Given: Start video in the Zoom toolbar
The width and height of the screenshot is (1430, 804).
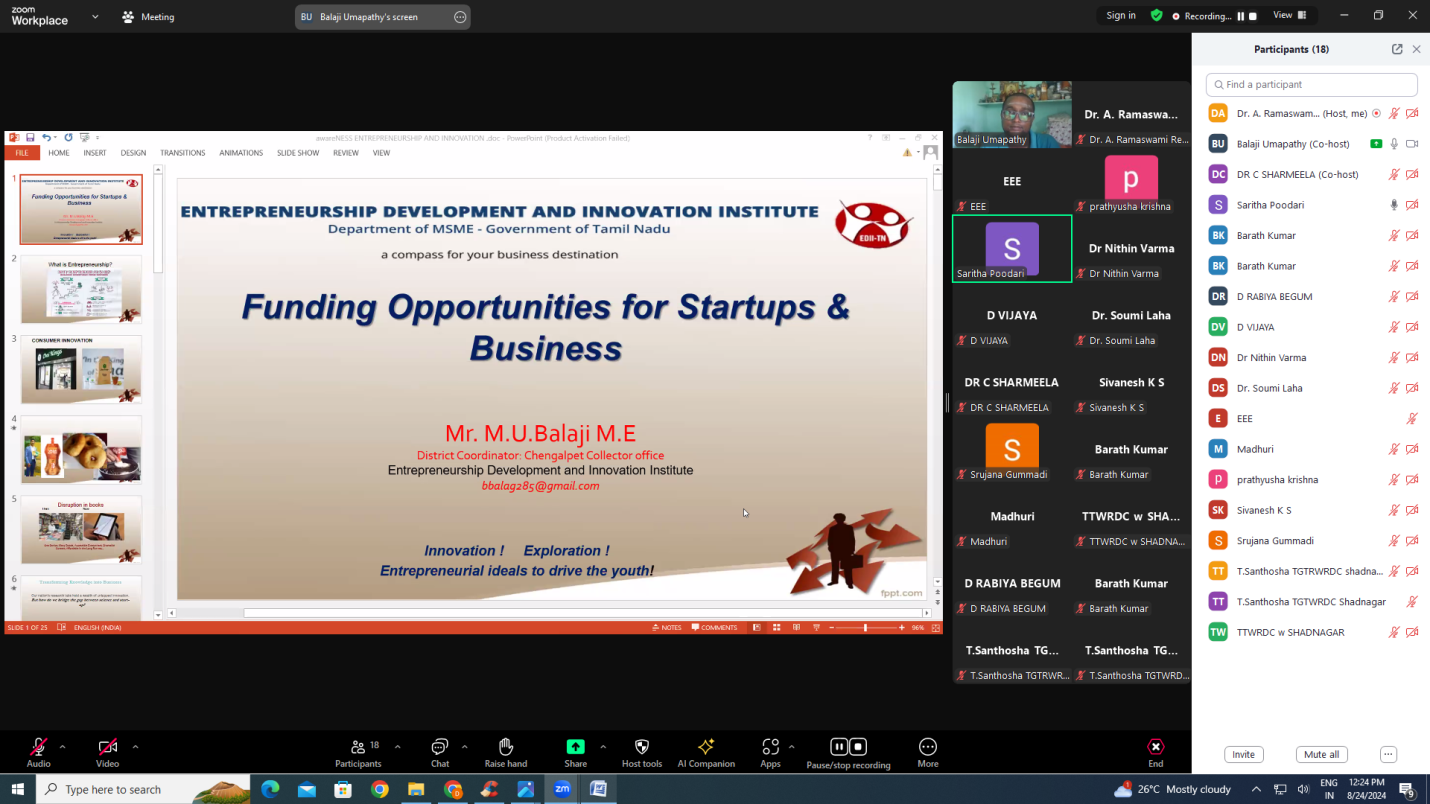Looking at the screenshot, I should 107,747.
